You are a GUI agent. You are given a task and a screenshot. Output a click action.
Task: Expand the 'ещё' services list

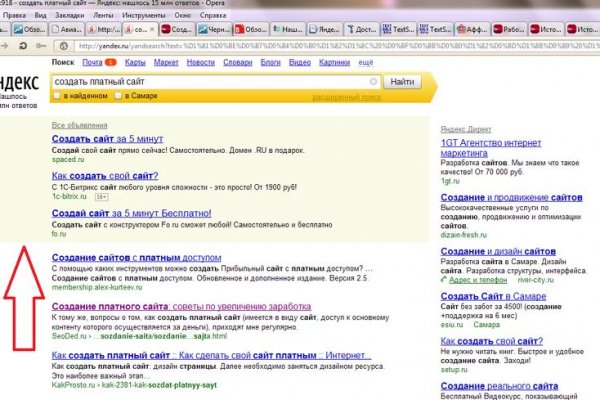click(366, 62)
